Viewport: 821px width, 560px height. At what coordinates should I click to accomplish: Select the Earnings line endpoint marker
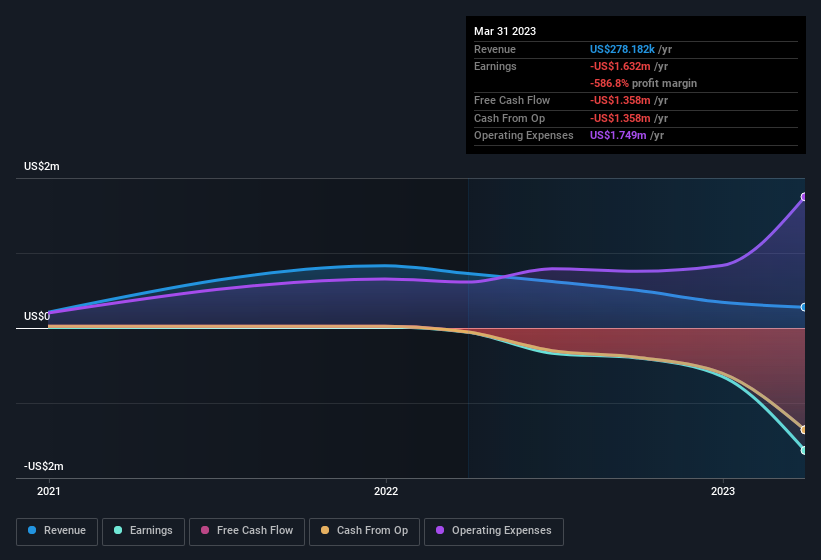coord(804,450)
